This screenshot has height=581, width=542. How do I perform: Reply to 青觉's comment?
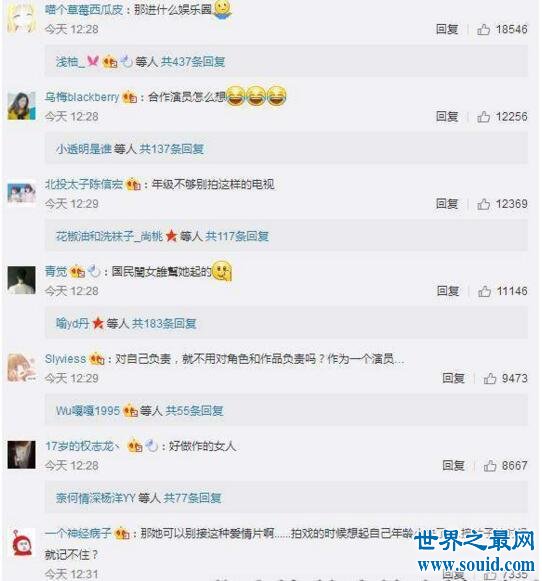(448, 291)
